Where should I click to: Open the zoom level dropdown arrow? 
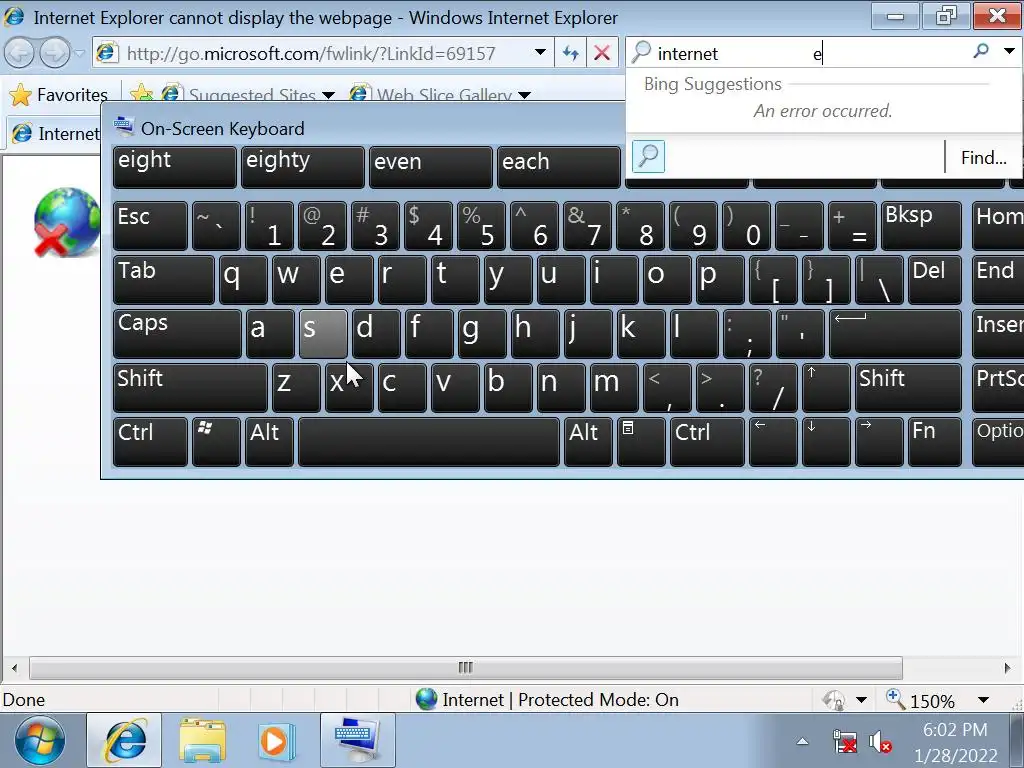click(984, 700)
